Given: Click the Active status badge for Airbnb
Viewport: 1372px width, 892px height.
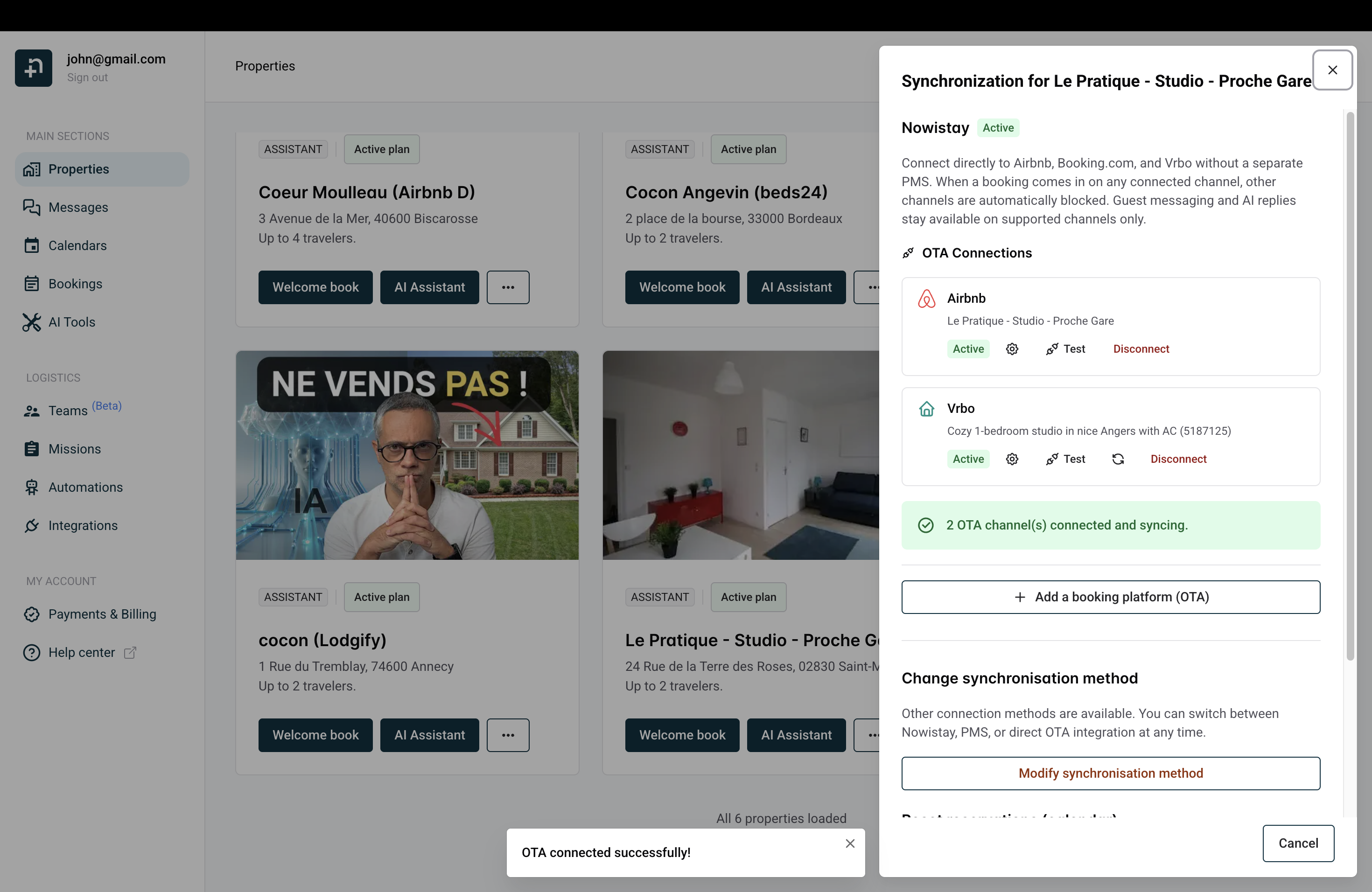Looking at the screenshot, I should 968,348.
